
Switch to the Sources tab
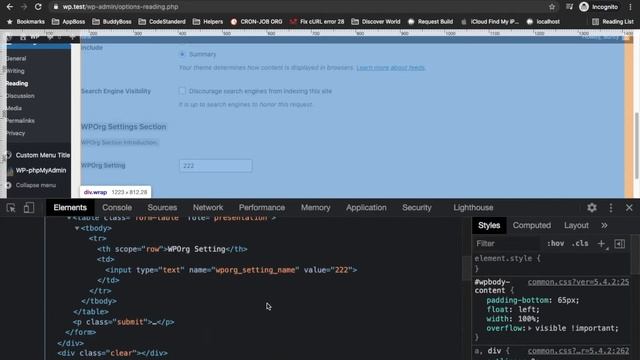(162, 208)
